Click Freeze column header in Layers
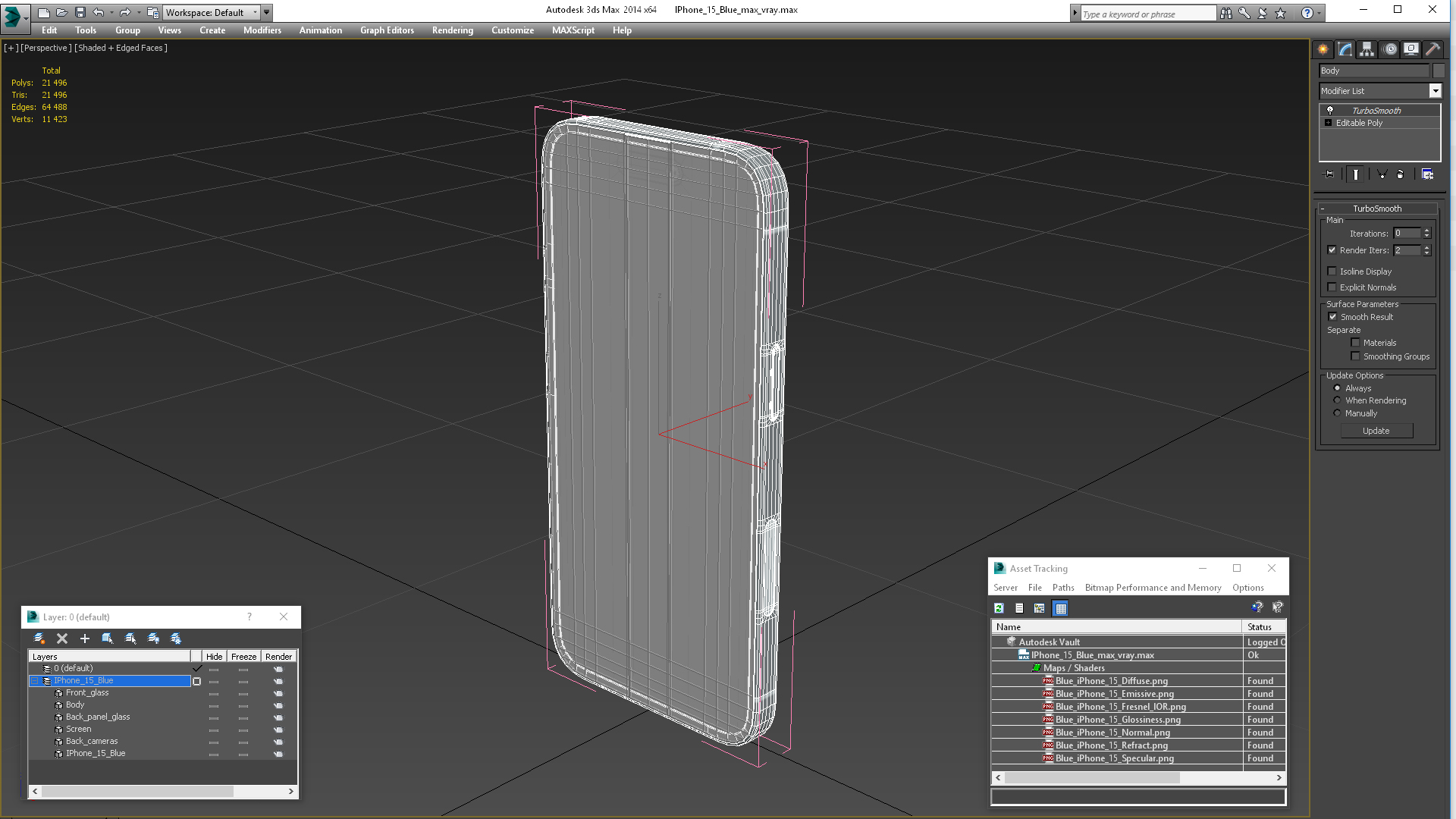Image resolution: width=1456 pixels, height=819 pixels. (243, 657)
